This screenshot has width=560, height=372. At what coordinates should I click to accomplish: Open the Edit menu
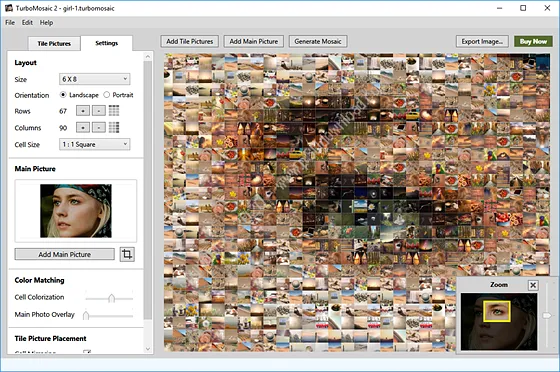point(27,22)
